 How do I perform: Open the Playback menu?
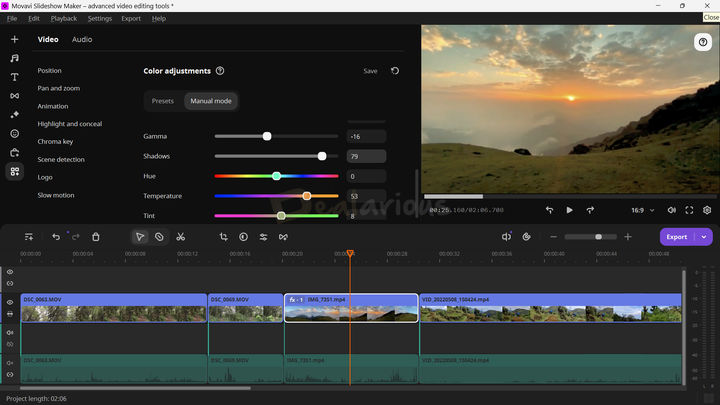[64, 18]
